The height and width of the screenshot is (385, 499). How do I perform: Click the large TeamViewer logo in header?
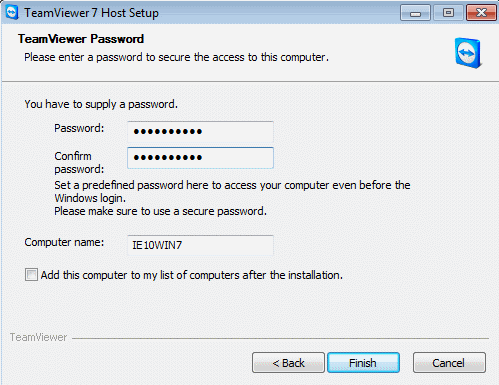pos(468,53)
